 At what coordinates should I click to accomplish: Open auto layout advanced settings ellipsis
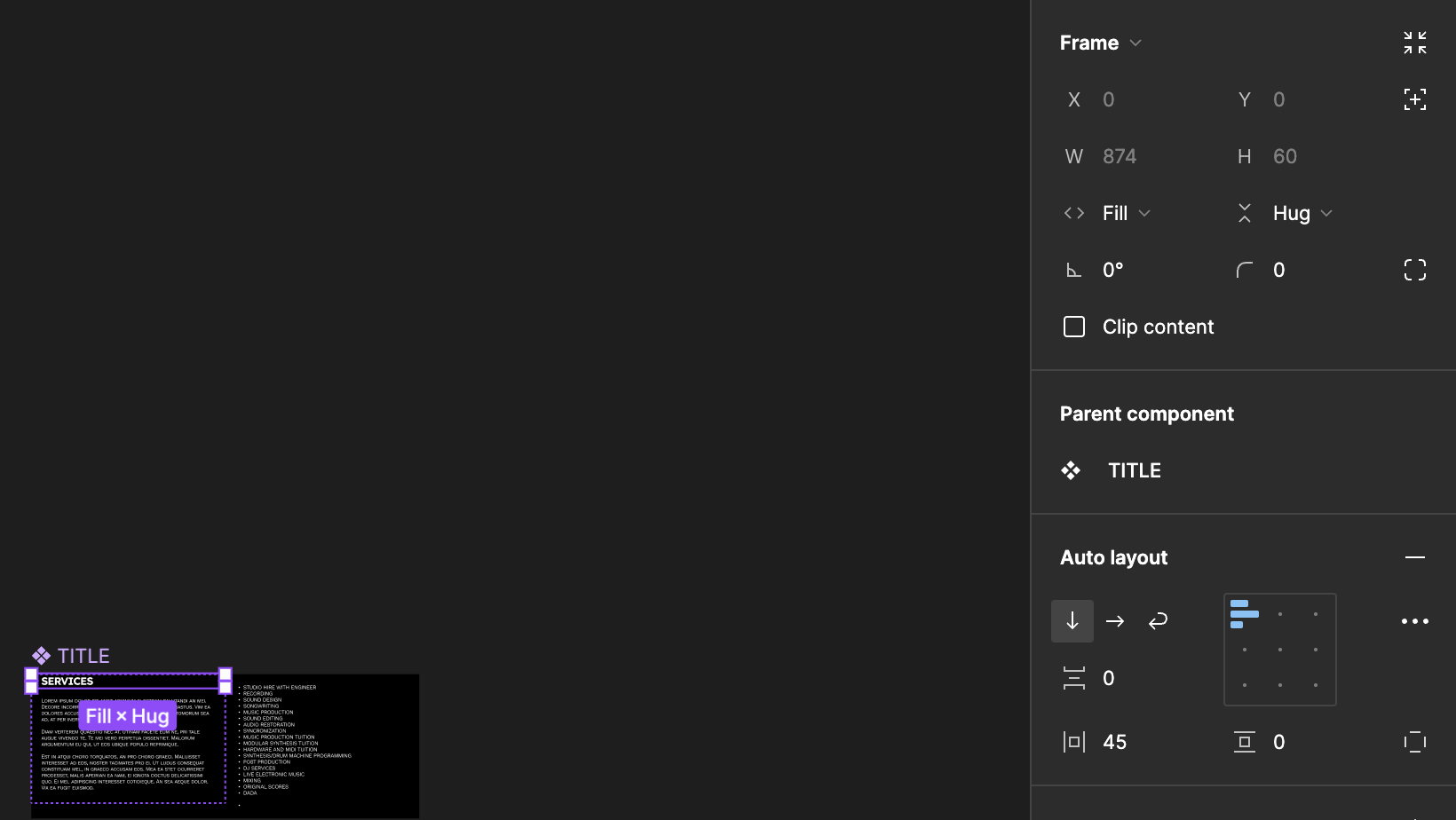point(1415,621)
